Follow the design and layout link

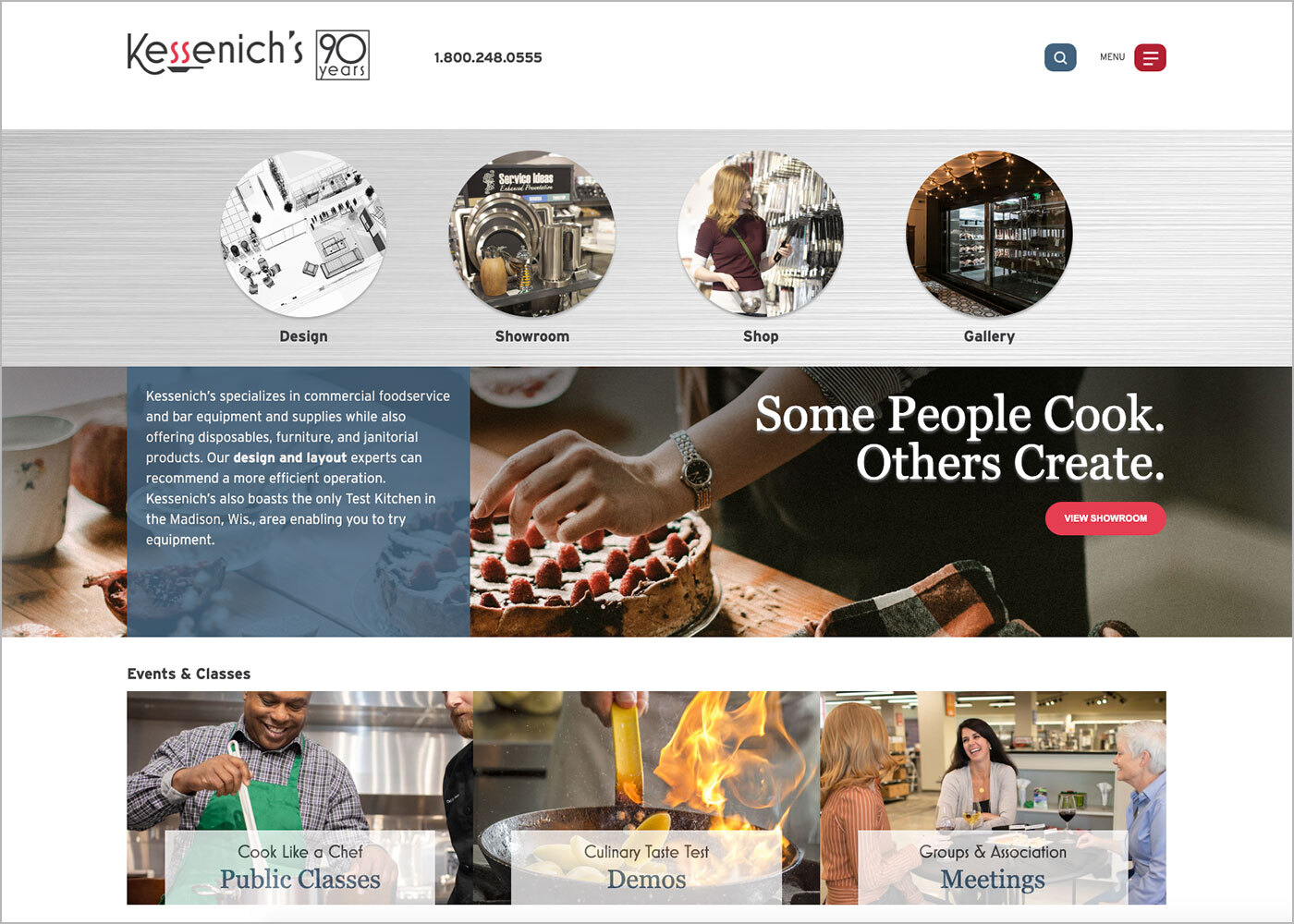290,457
